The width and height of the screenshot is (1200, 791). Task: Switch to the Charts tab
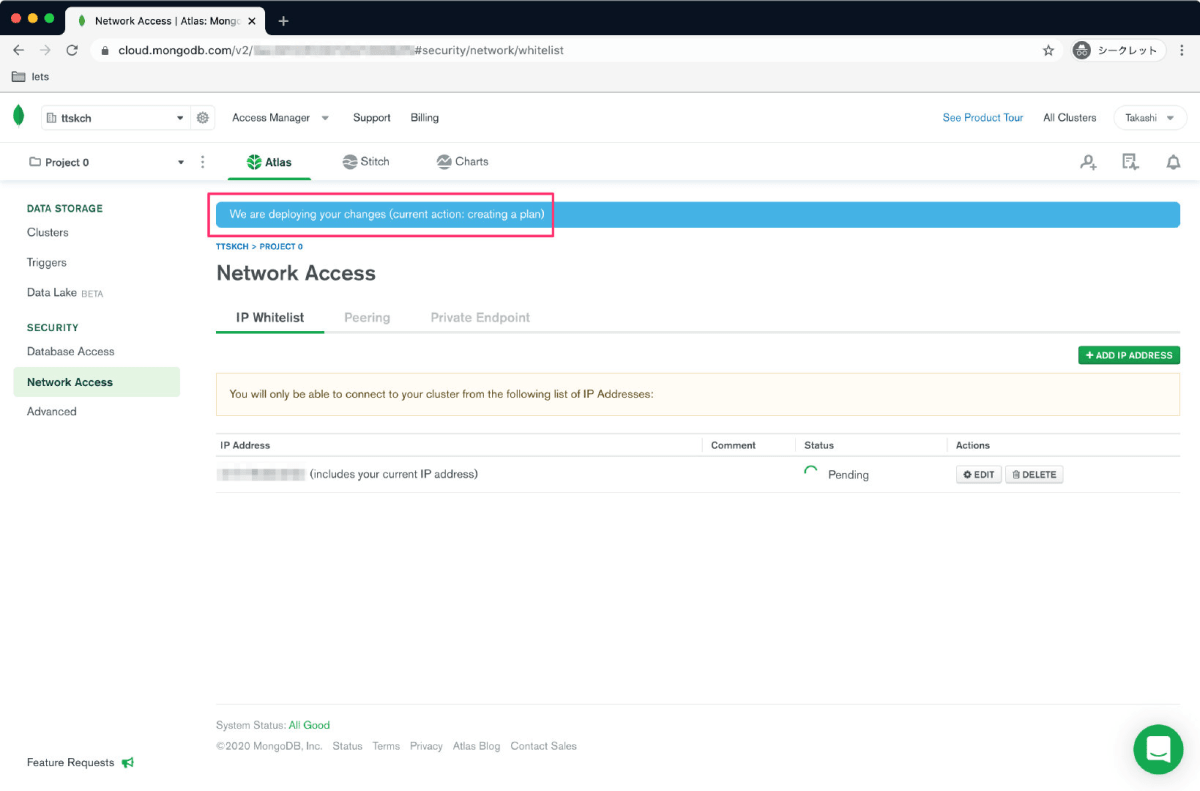coord(463,162)
